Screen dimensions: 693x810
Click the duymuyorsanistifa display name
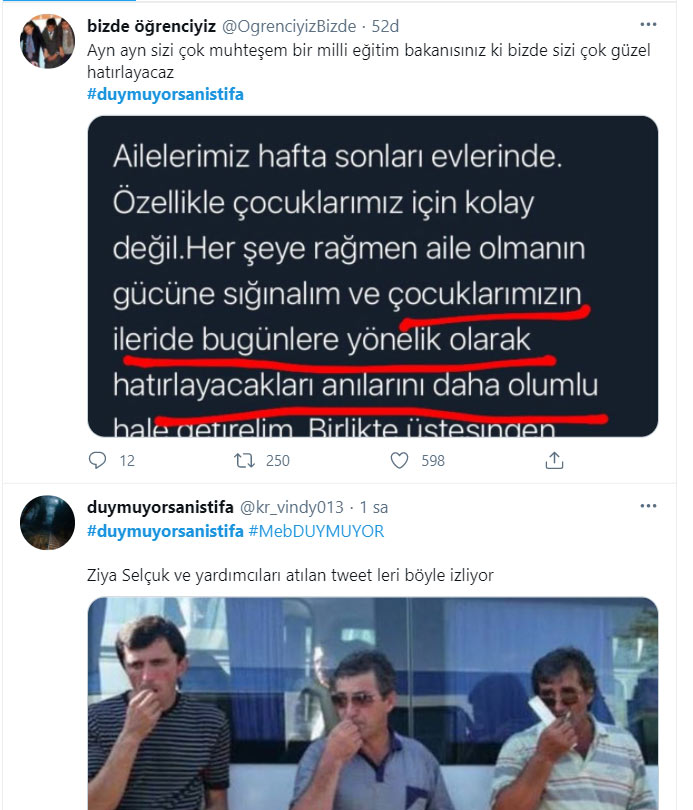click(x=158, y=507)
